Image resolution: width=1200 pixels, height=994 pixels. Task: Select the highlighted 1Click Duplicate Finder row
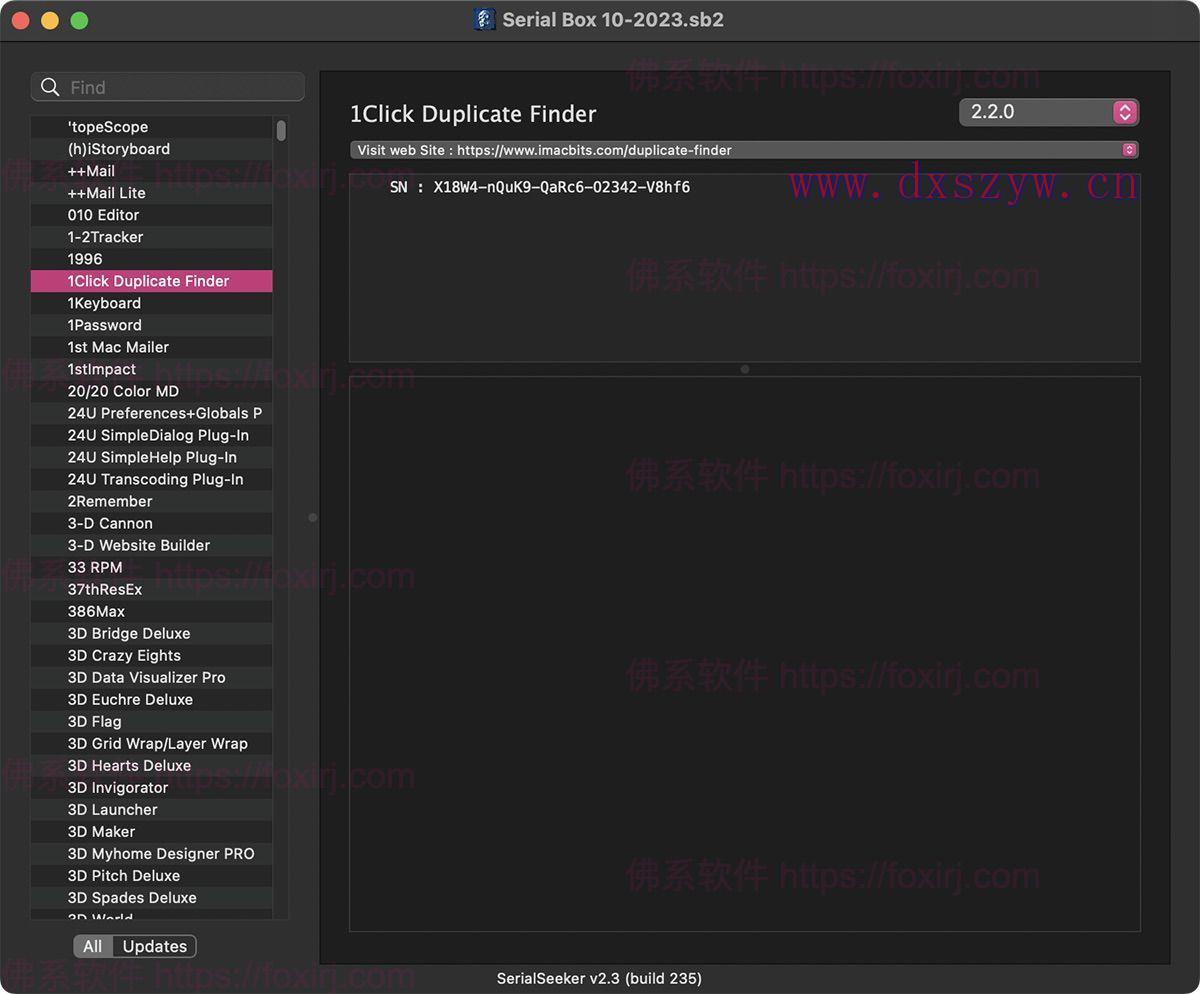pyautogui.click(x=151, y=281)
